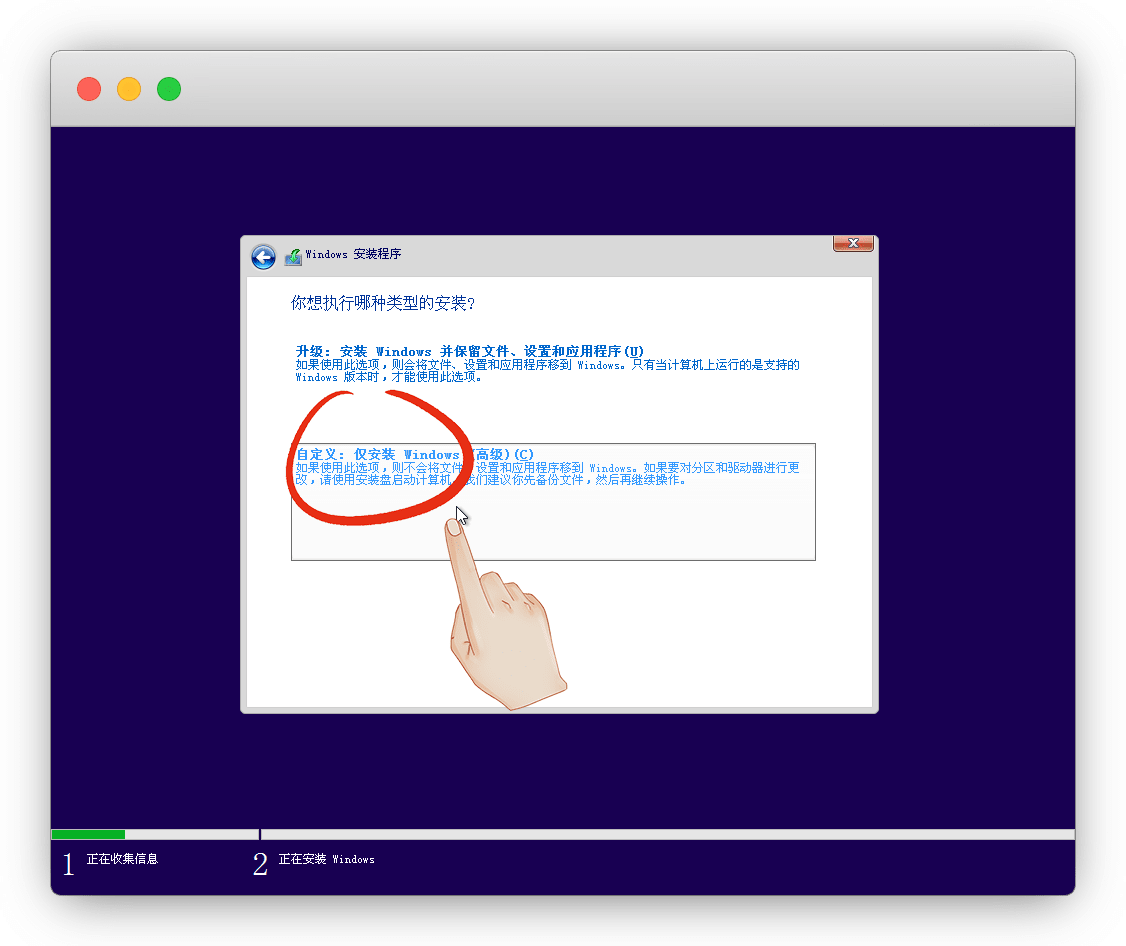Screen dimensions: 1126x946
Task: Click the Windows 安装程序 title text
Action: point(353,255)
